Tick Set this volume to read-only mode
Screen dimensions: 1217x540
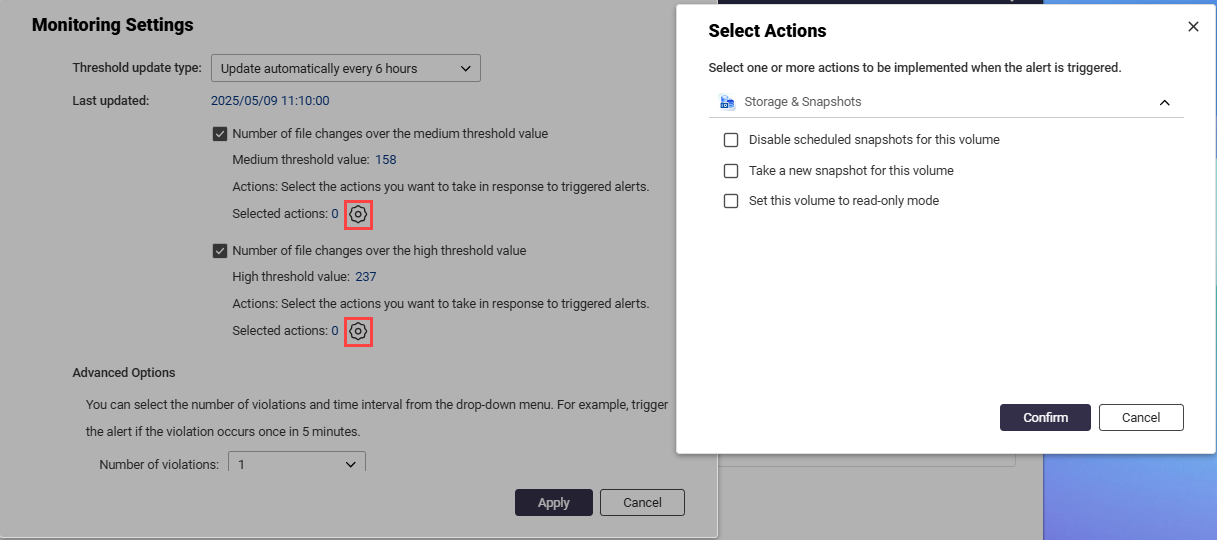pyautogui.click(x=731, y=201)
